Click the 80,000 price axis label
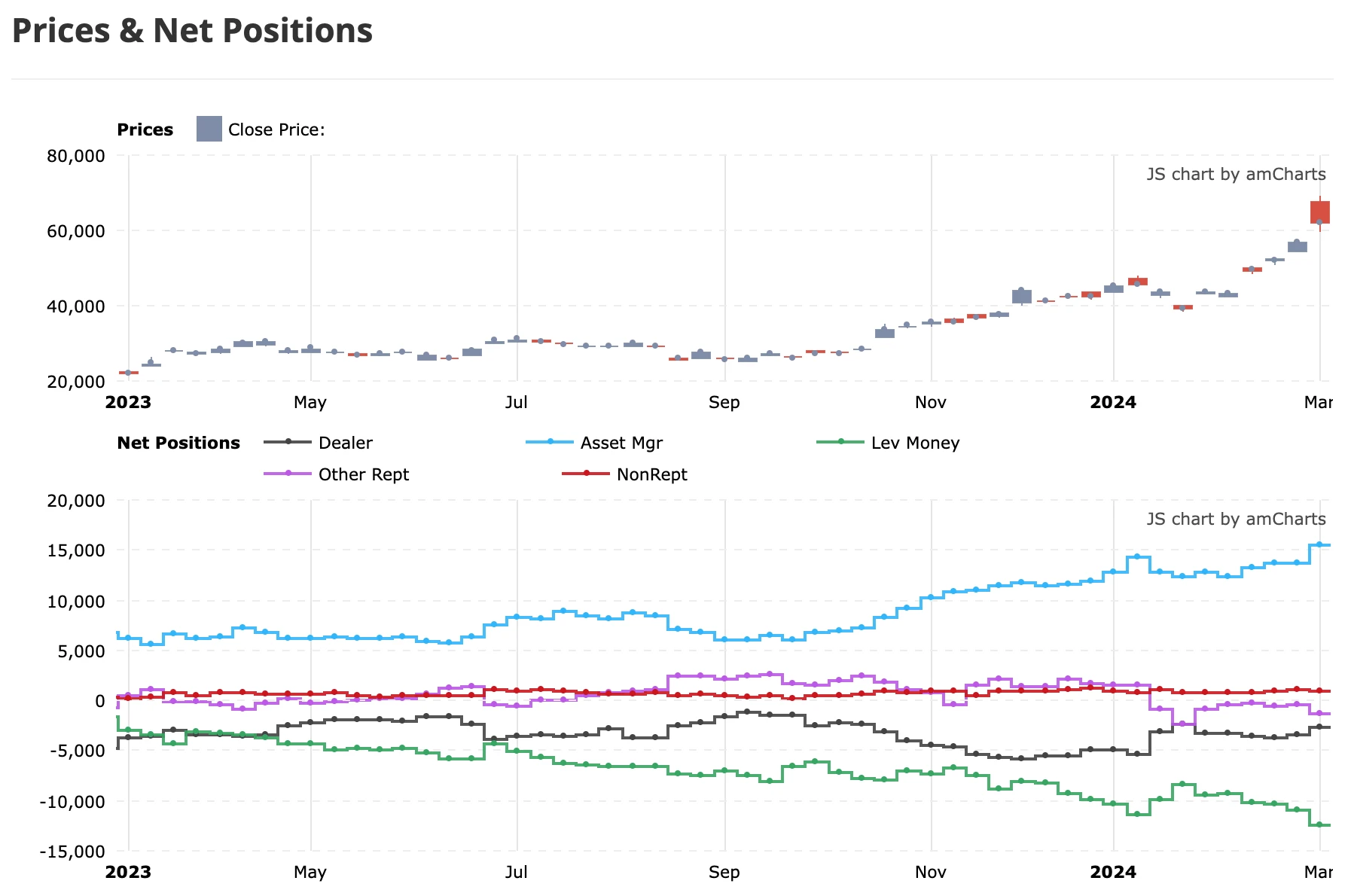Screen dimensions: 1351x896 76,156
